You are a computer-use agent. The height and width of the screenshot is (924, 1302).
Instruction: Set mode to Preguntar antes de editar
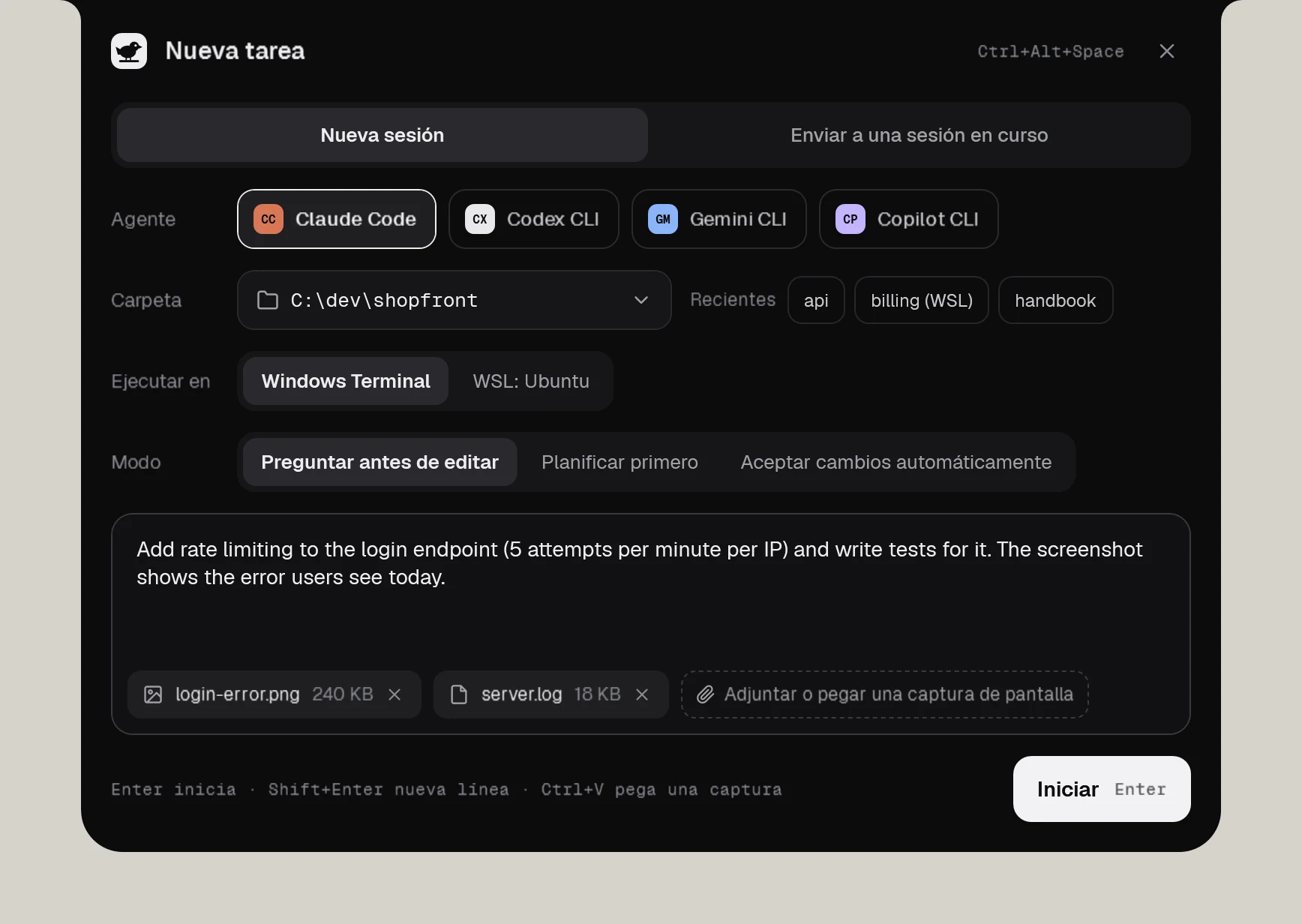pos(380,462)
